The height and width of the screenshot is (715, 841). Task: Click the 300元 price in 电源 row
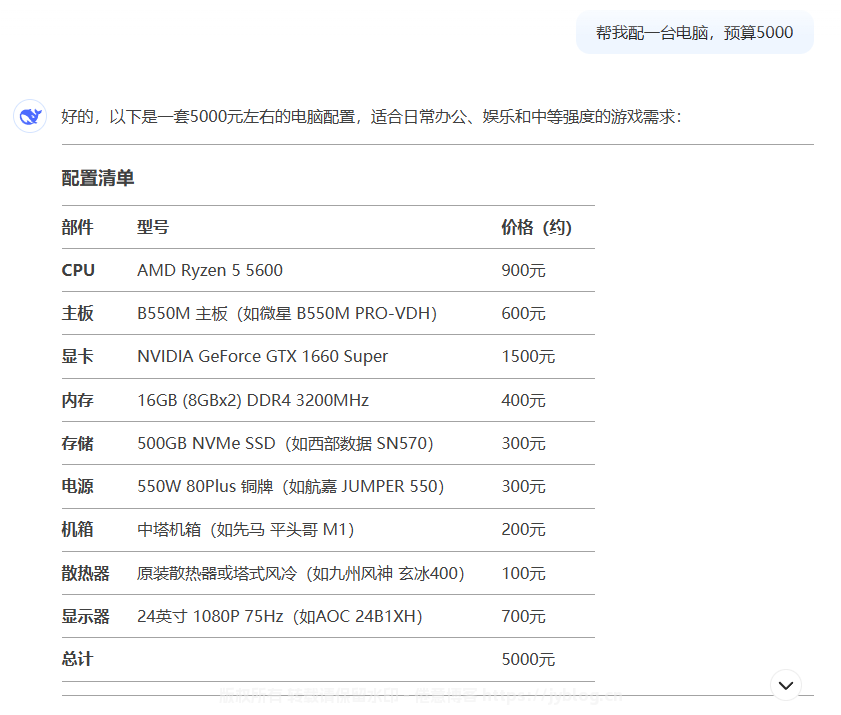pyautogui.click(x=523, y=487)
